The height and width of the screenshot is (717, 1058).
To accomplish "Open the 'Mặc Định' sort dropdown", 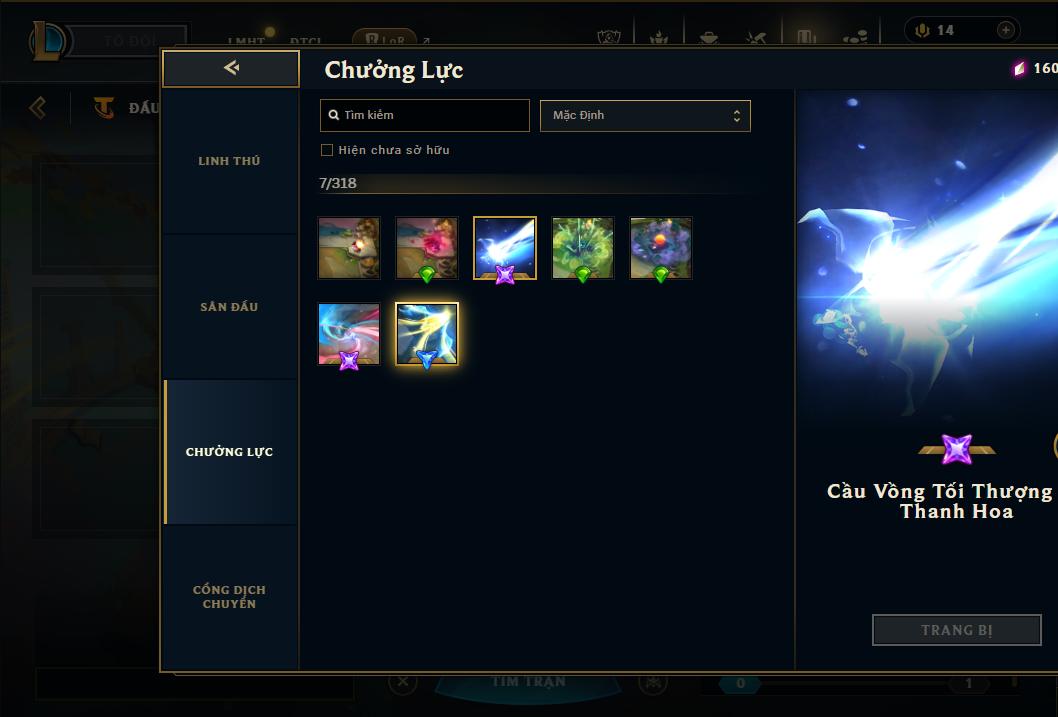I will [645, 115].
